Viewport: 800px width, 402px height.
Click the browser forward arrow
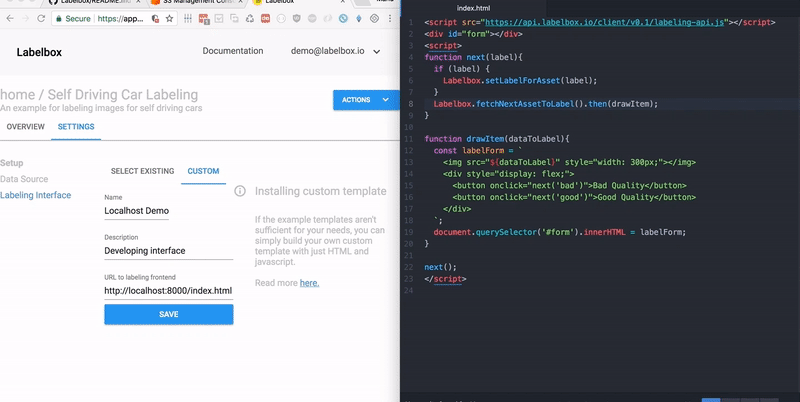26,19
